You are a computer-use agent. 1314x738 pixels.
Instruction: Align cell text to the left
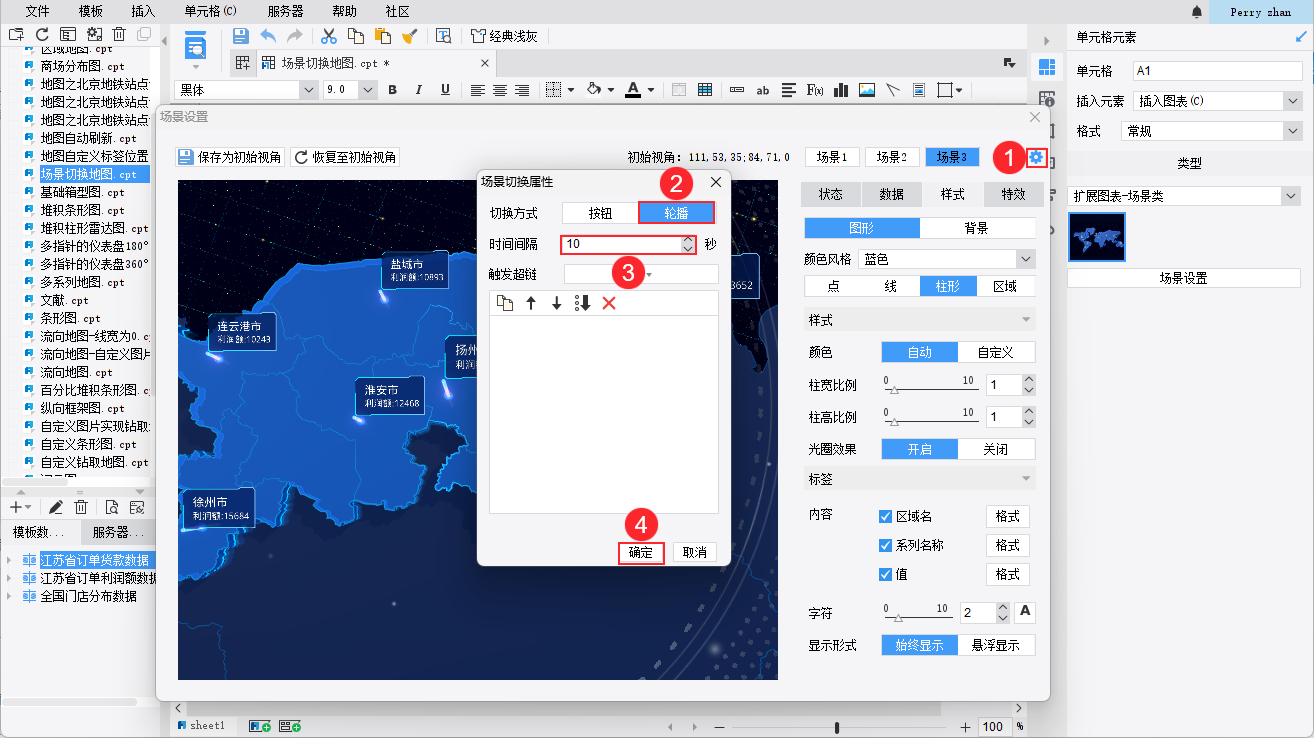[x=478, y=90]
